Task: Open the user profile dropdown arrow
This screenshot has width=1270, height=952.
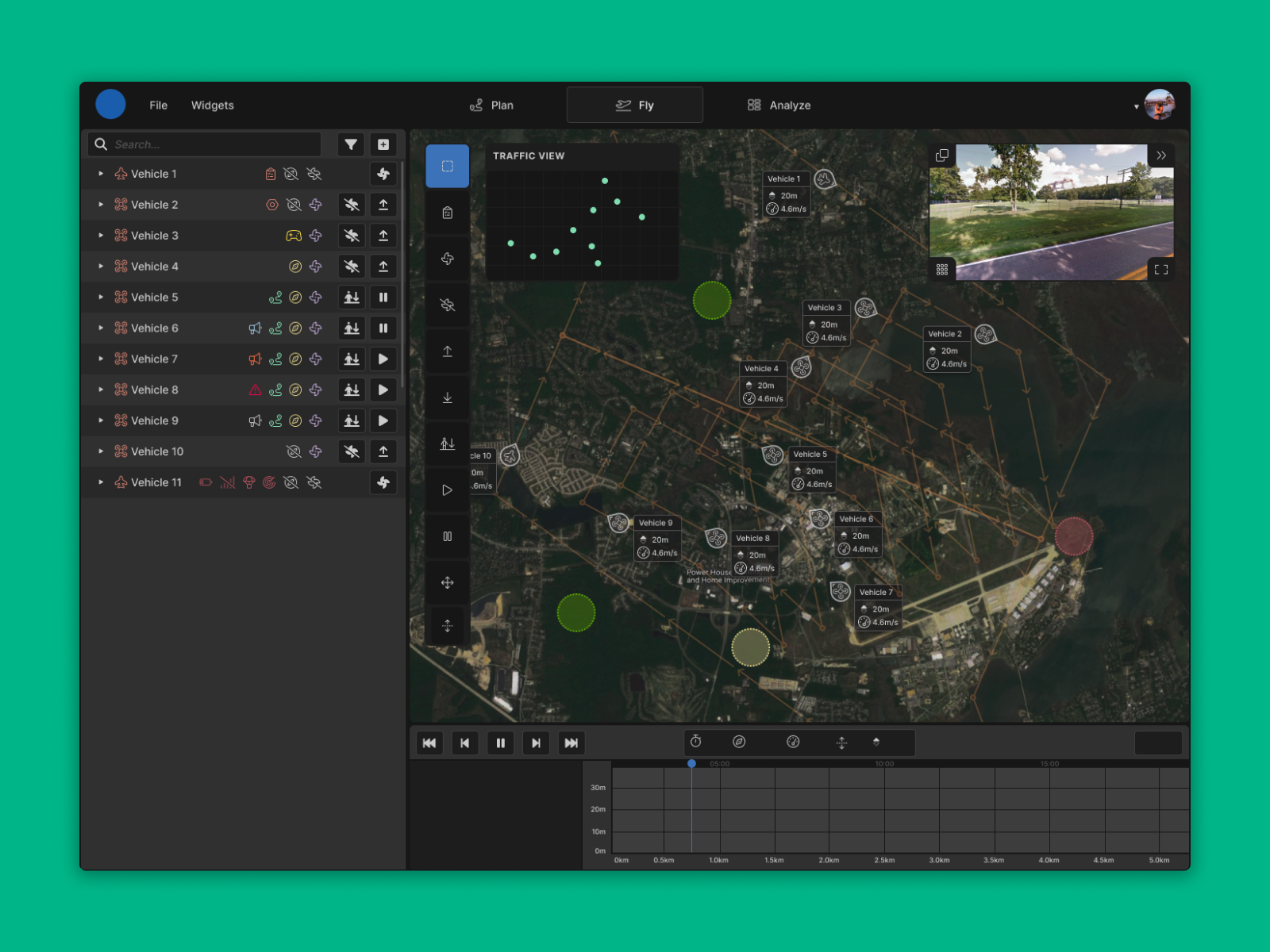Action: coord(1137,106)
